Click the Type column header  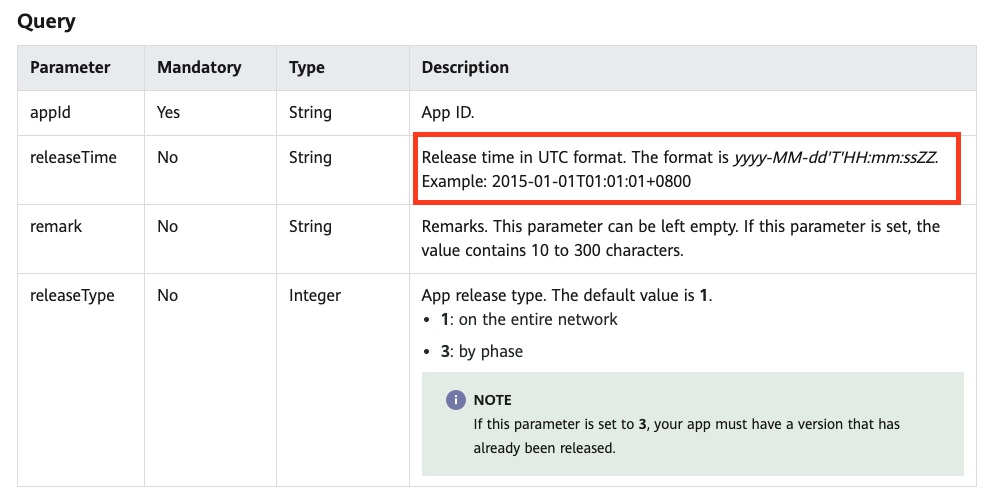click(307, 67)
